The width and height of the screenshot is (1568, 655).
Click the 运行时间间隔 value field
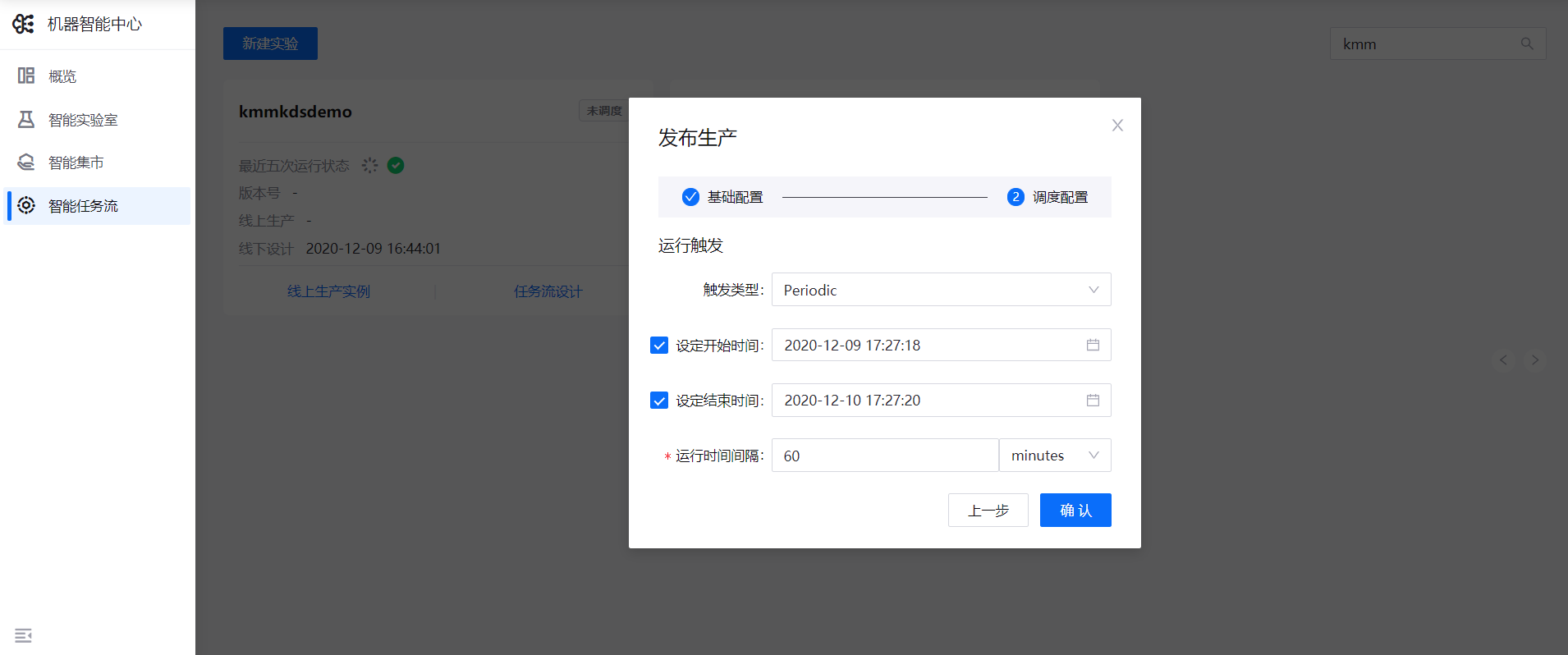(885, 456)
